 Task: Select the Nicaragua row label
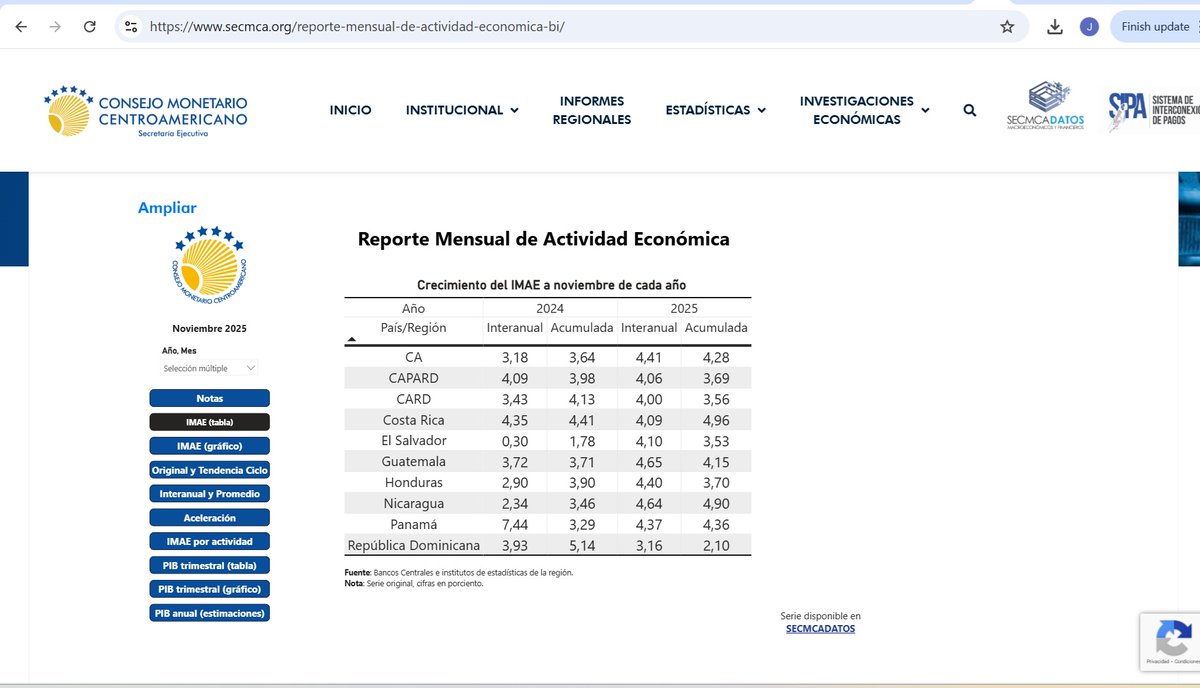click(x=413, y=504)
